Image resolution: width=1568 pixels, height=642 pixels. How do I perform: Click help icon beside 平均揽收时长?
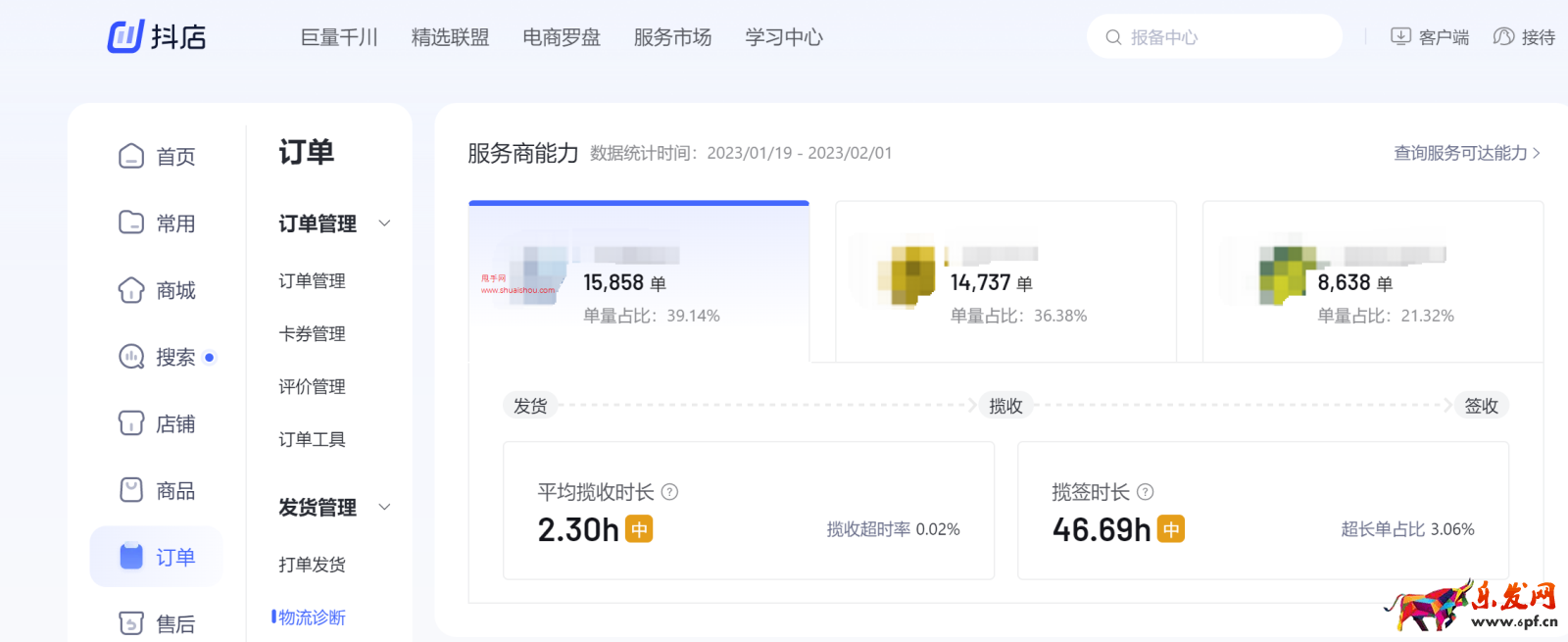coord(670,492)
